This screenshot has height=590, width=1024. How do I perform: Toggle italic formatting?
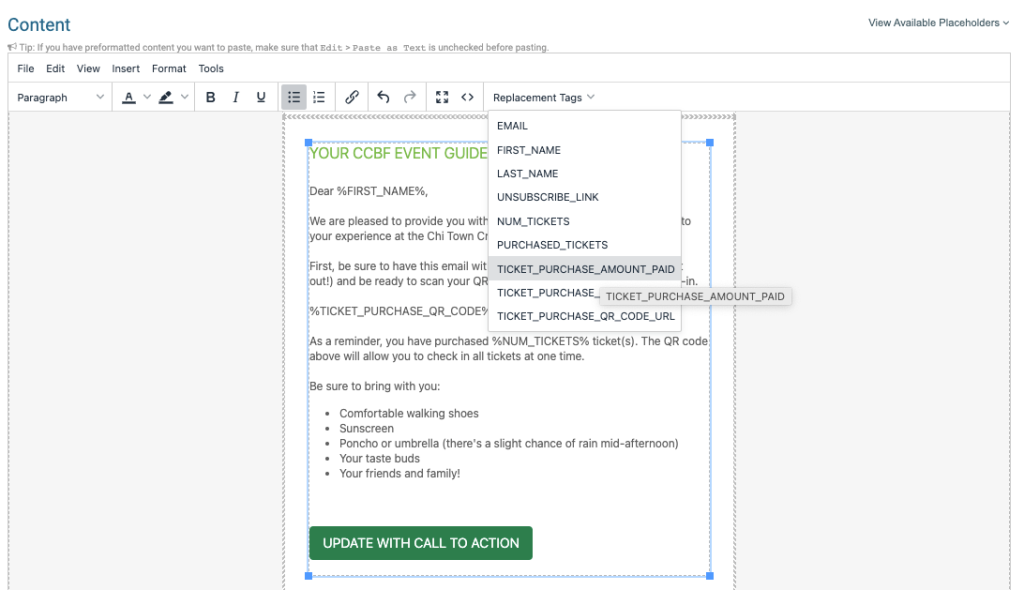pyautogui.click(x=235, y=97)
